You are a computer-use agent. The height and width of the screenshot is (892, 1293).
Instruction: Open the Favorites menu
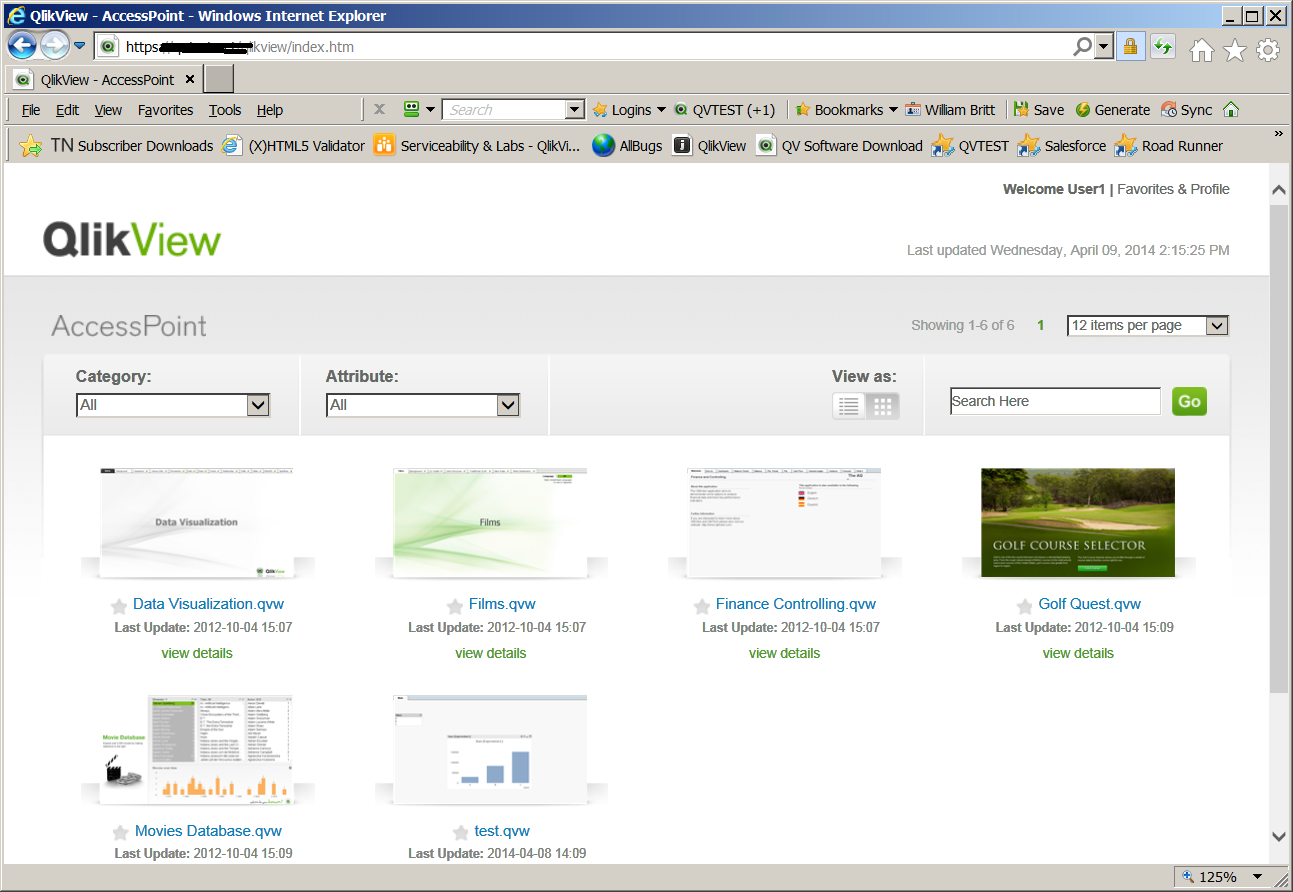point(166,110)
